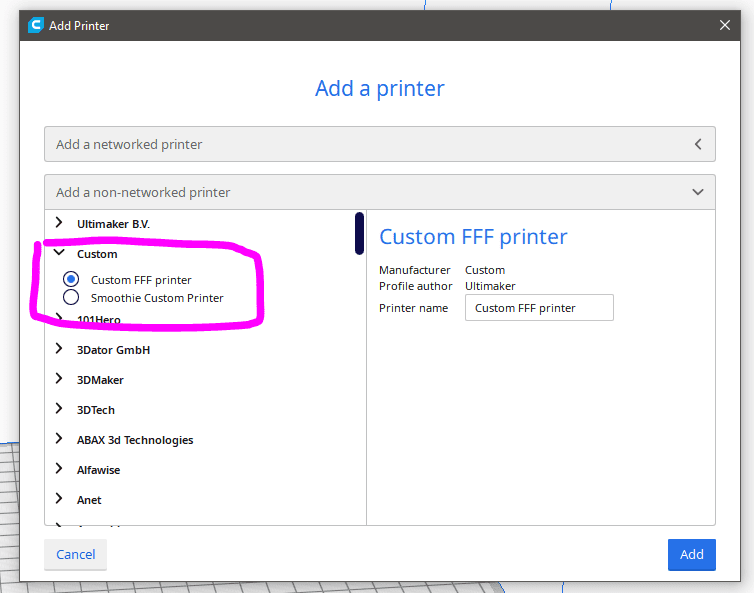Click the Cura logo icon in title bar

35,25
